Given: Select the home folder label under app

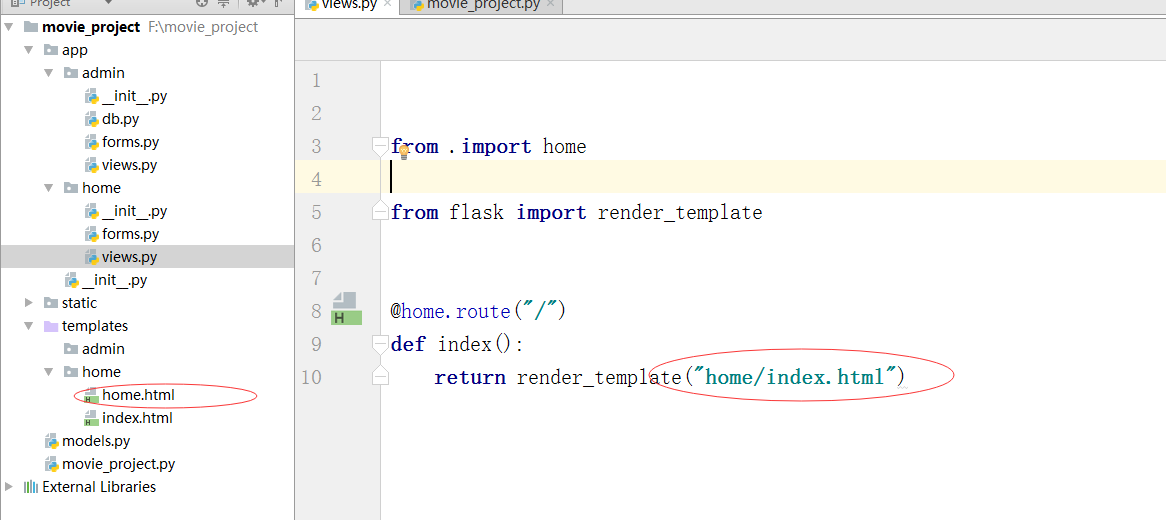Looking at the screenshot, I should coord(101,188).
